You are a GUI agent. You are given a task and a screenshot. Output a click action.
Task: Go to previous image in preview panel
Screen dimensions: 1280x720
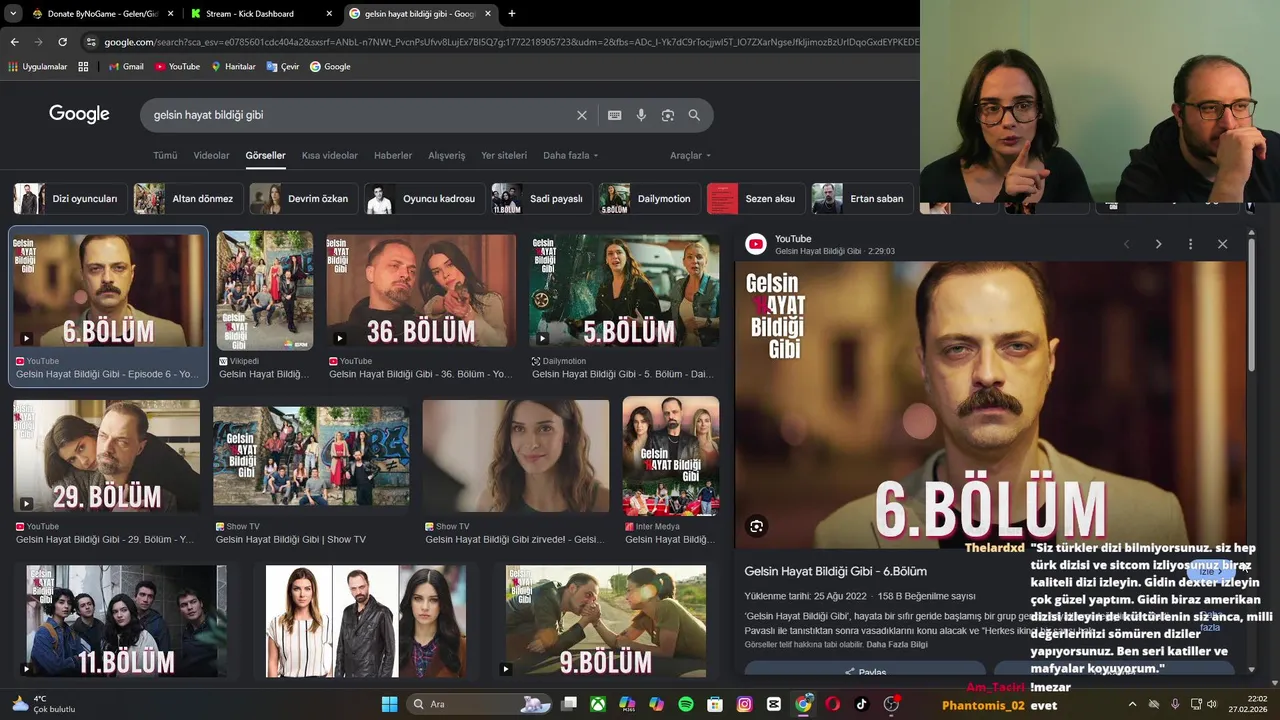[1126, 244]
